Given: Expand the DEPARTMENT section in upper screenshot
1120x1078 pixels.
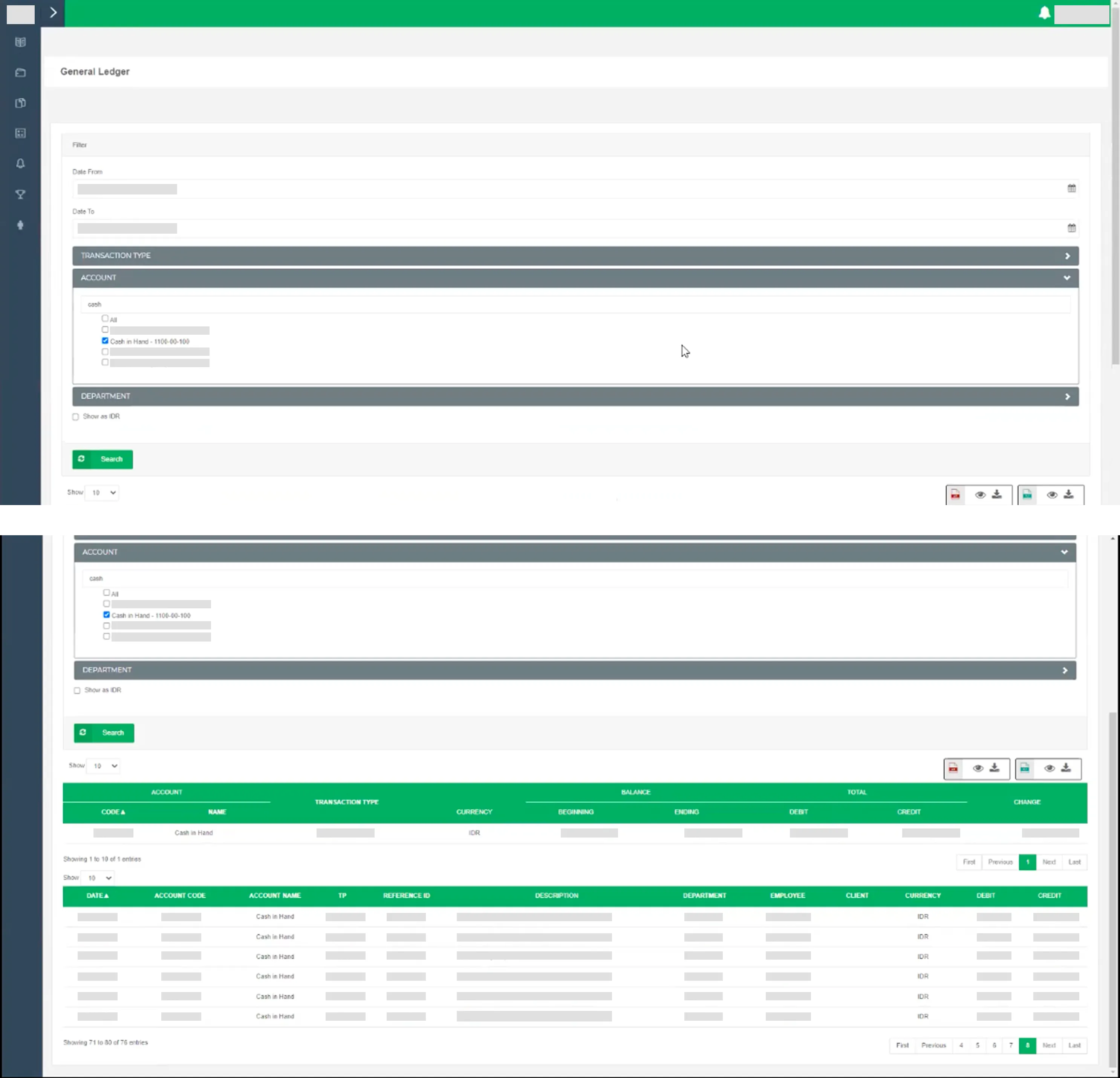Looking at the screenshot, I should point(575,396).
